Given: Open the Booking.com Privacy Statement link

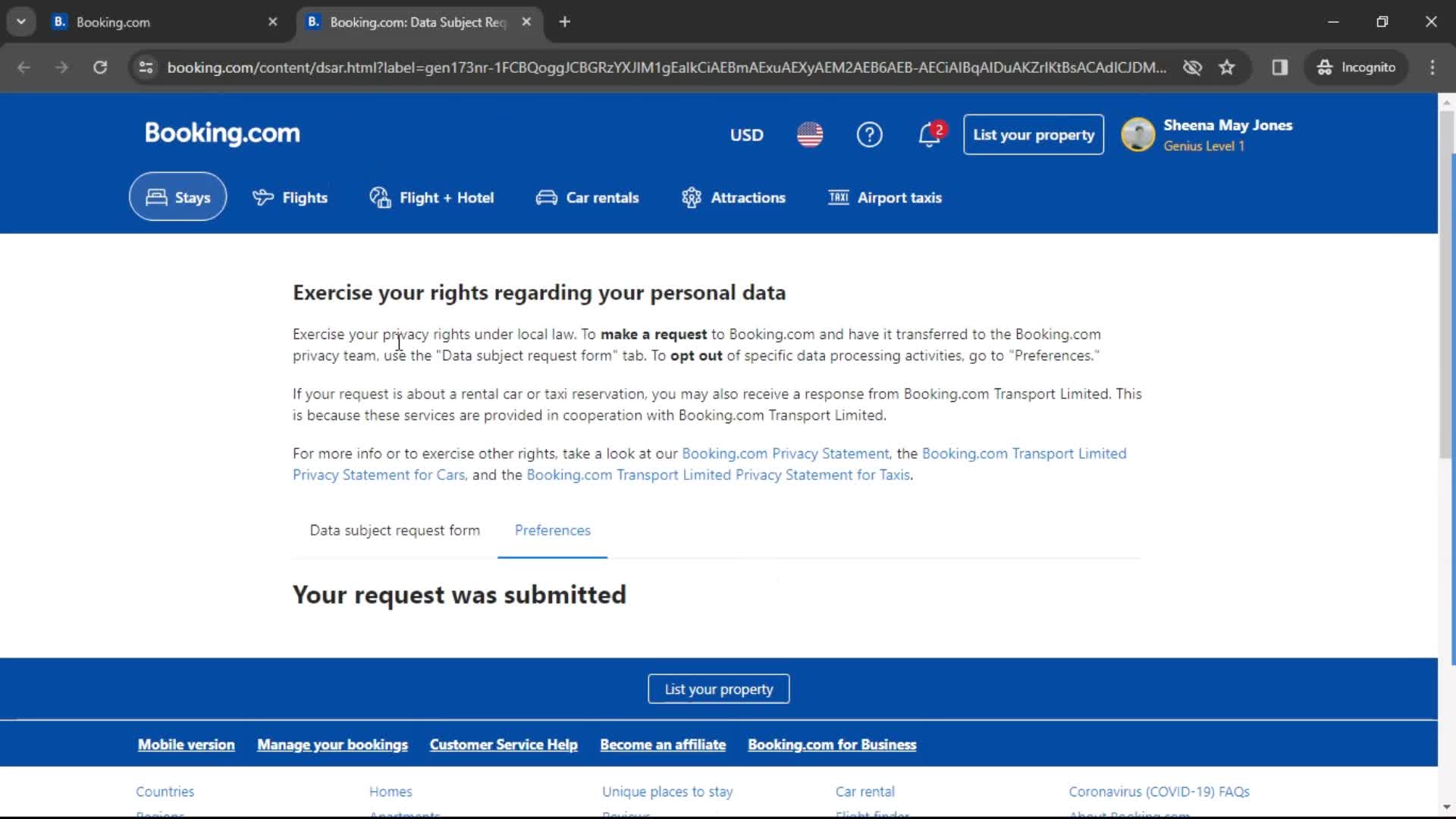Looking at the screenshot, I should tap(785, 453).
